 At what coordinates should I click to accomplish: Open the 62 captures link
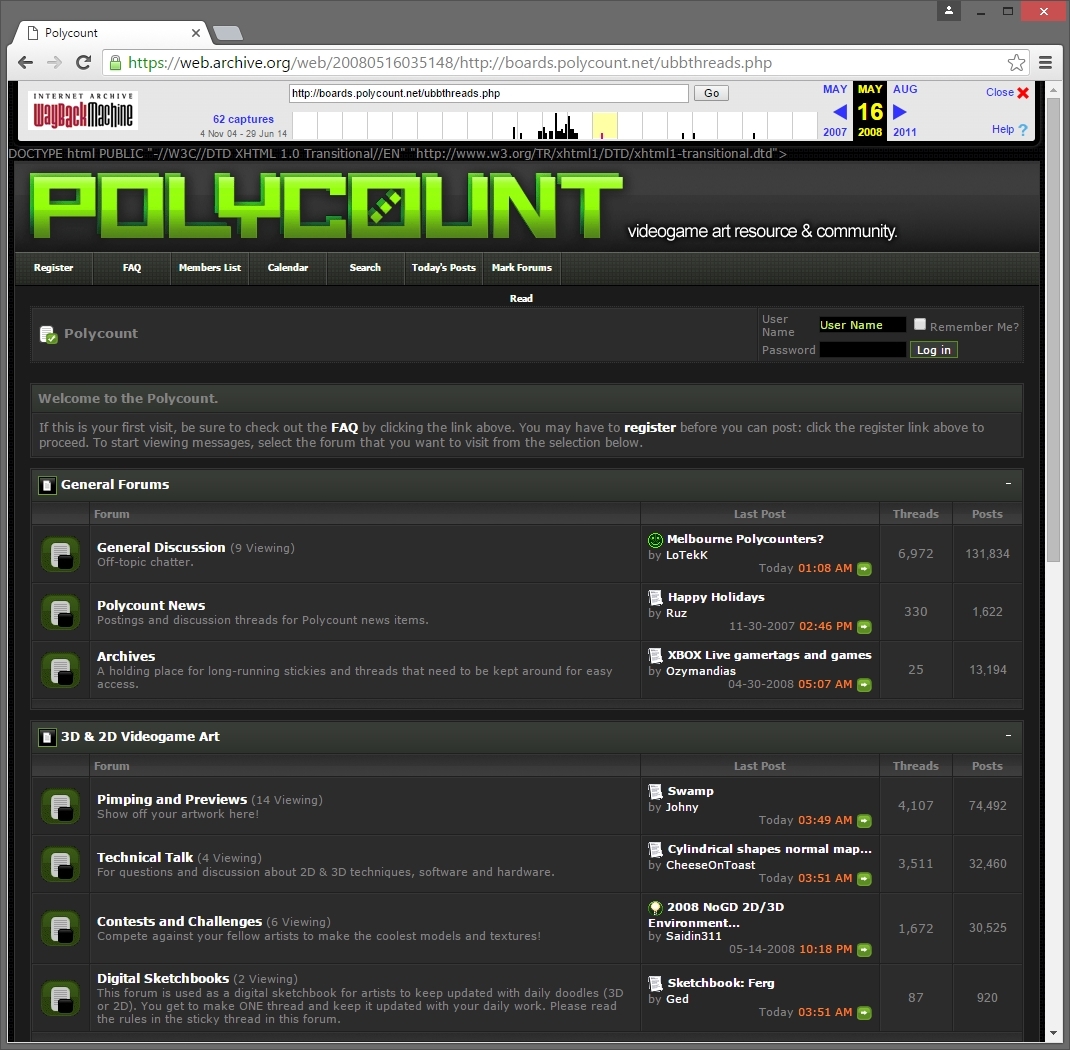243,119
